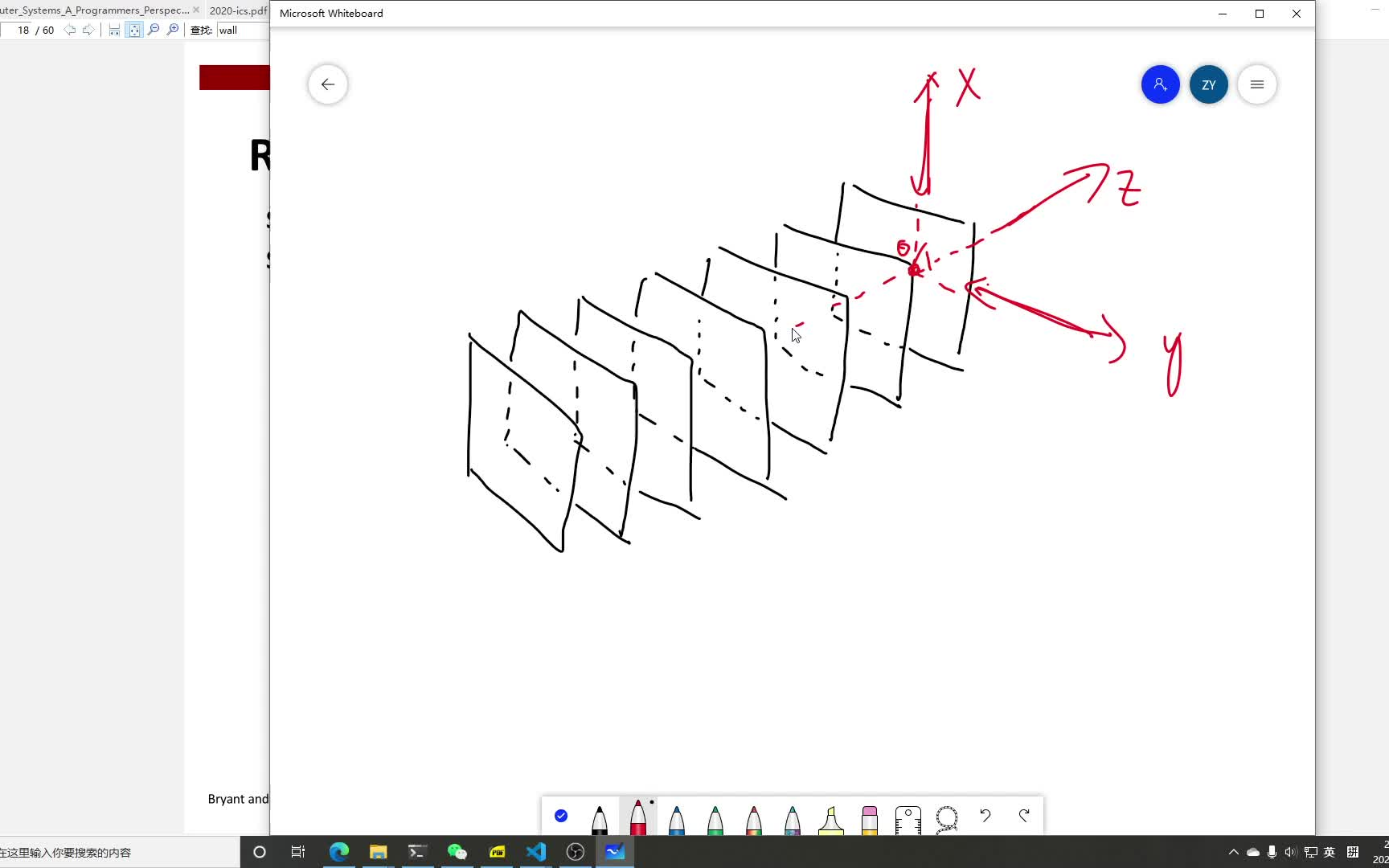Expand the hidden system tray icons
Screen dimensions: 1389x868
pos(1234,852)
